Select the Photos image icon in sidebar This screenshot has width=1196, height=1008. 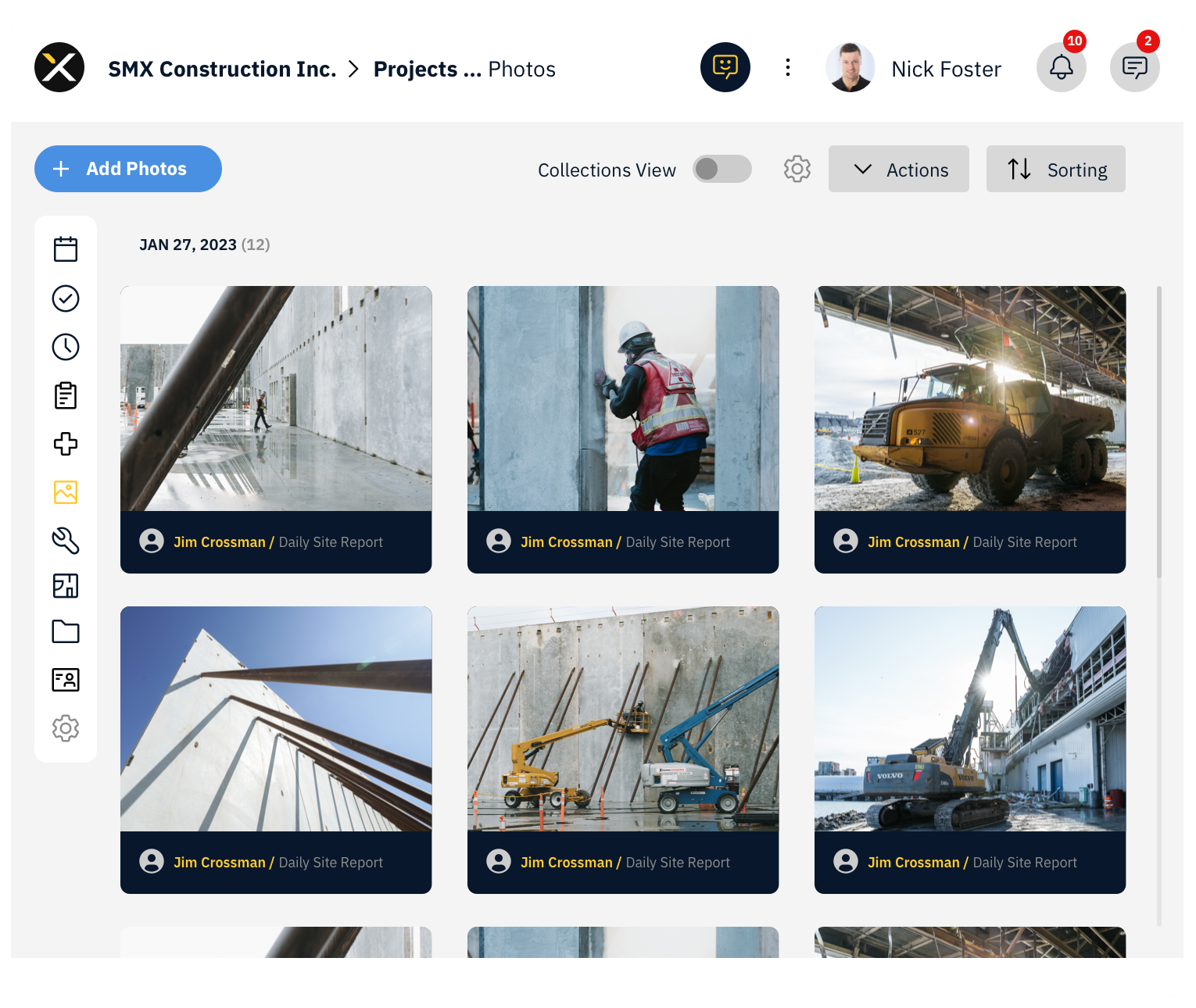[x=66, y=492]
